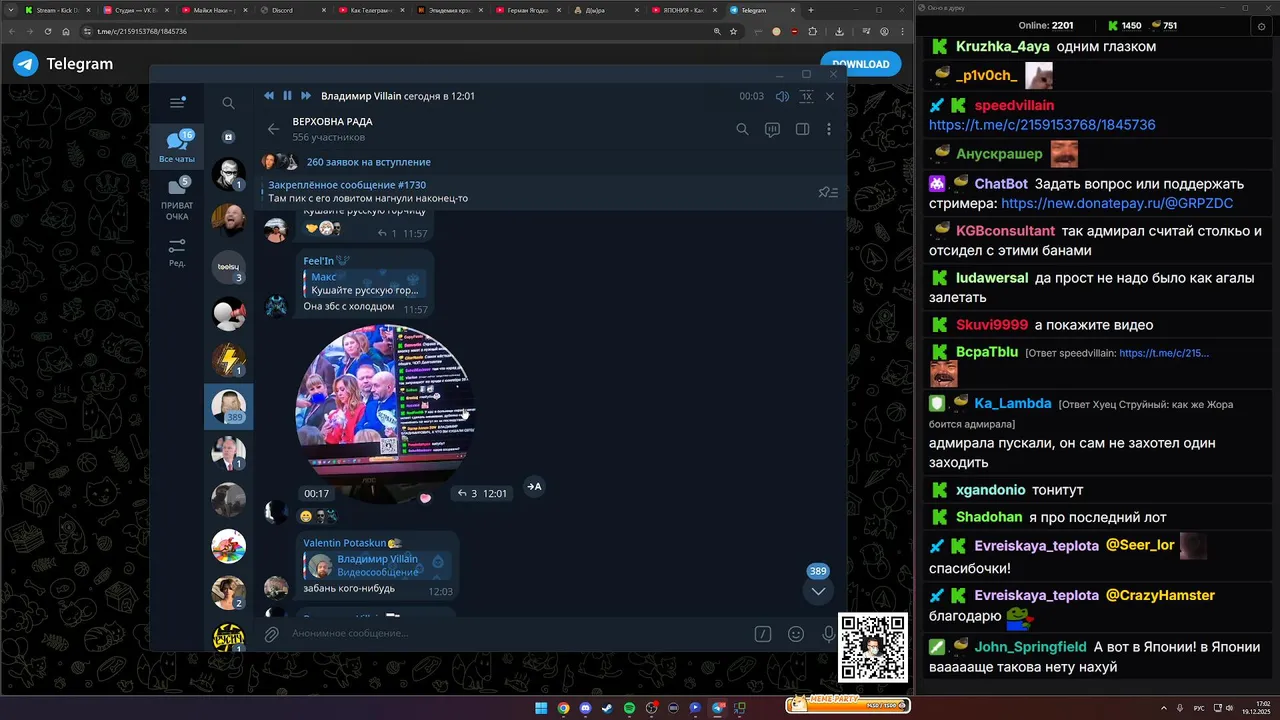
Task: Click the browser home icon
Action: coord(67,31)
